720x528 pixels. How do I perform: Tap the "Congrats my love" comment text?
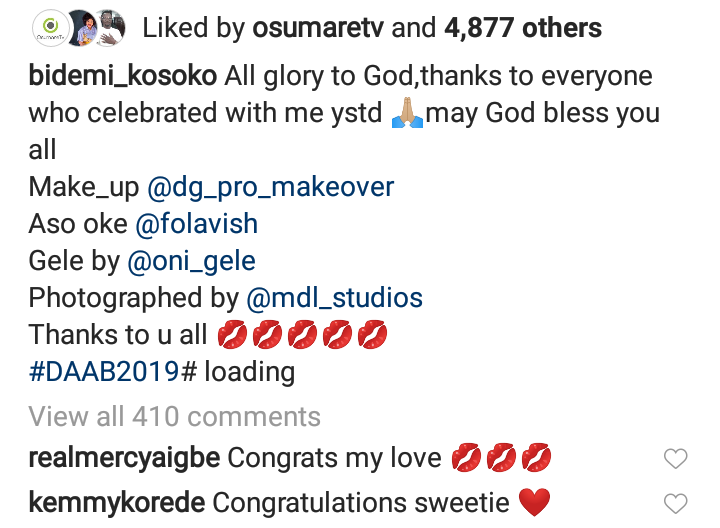[x=334, y=458]
